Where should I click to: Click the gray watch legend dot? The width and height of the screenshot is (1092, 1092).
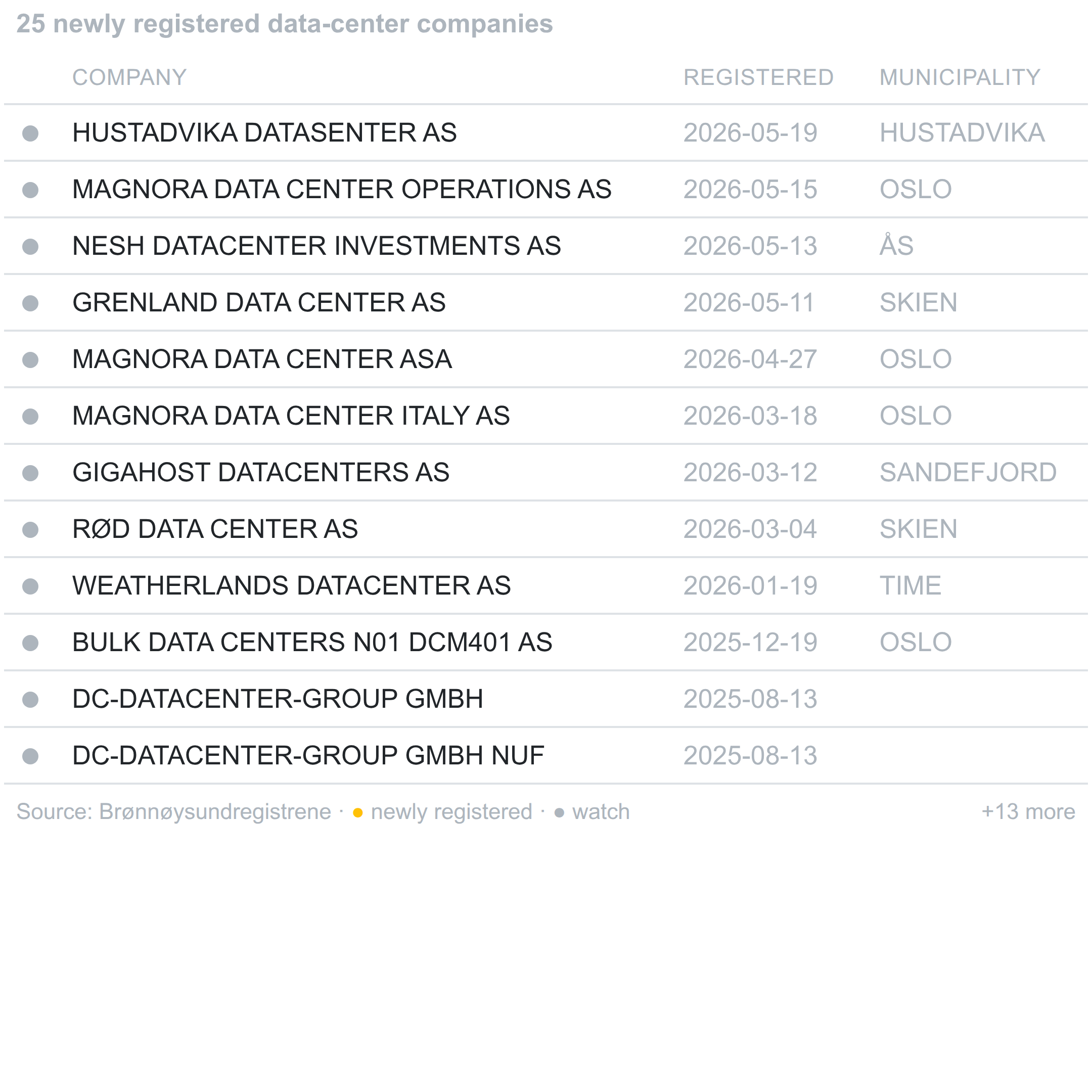coord(559,813)
